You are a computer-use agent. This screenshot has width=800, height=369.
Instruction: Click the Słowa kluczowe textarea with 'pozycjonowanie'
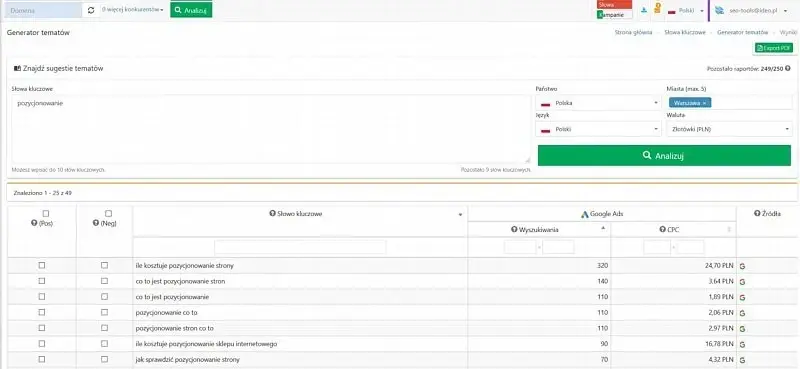click(271, 129)
